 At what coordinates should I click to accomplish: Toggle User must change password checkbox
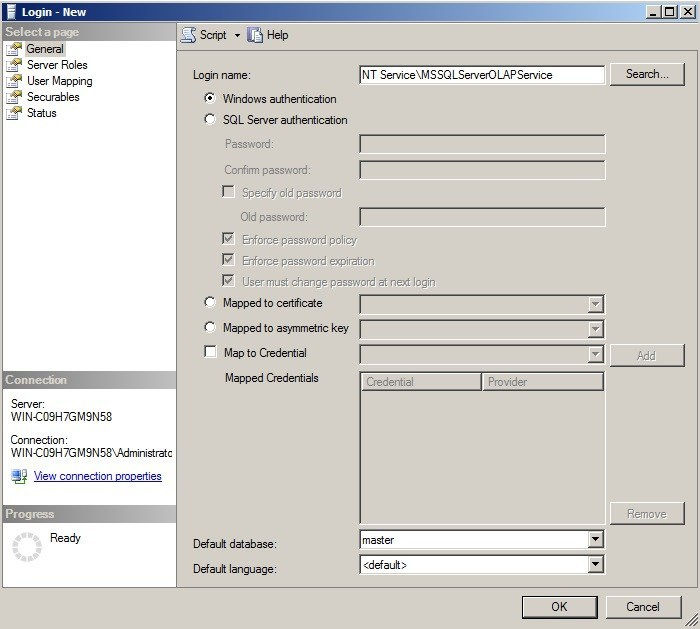(x=229, y=281)
